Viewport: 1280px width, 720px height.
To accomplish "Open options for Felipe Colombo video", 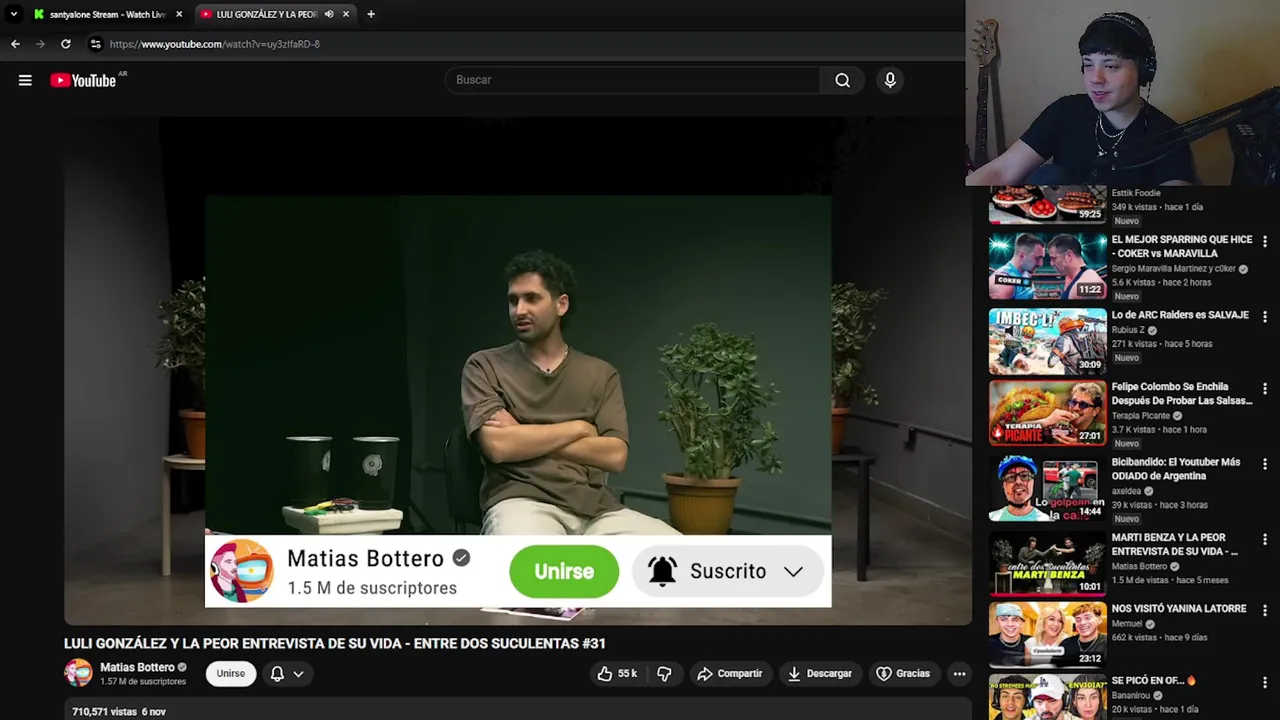I will 1265,389.
